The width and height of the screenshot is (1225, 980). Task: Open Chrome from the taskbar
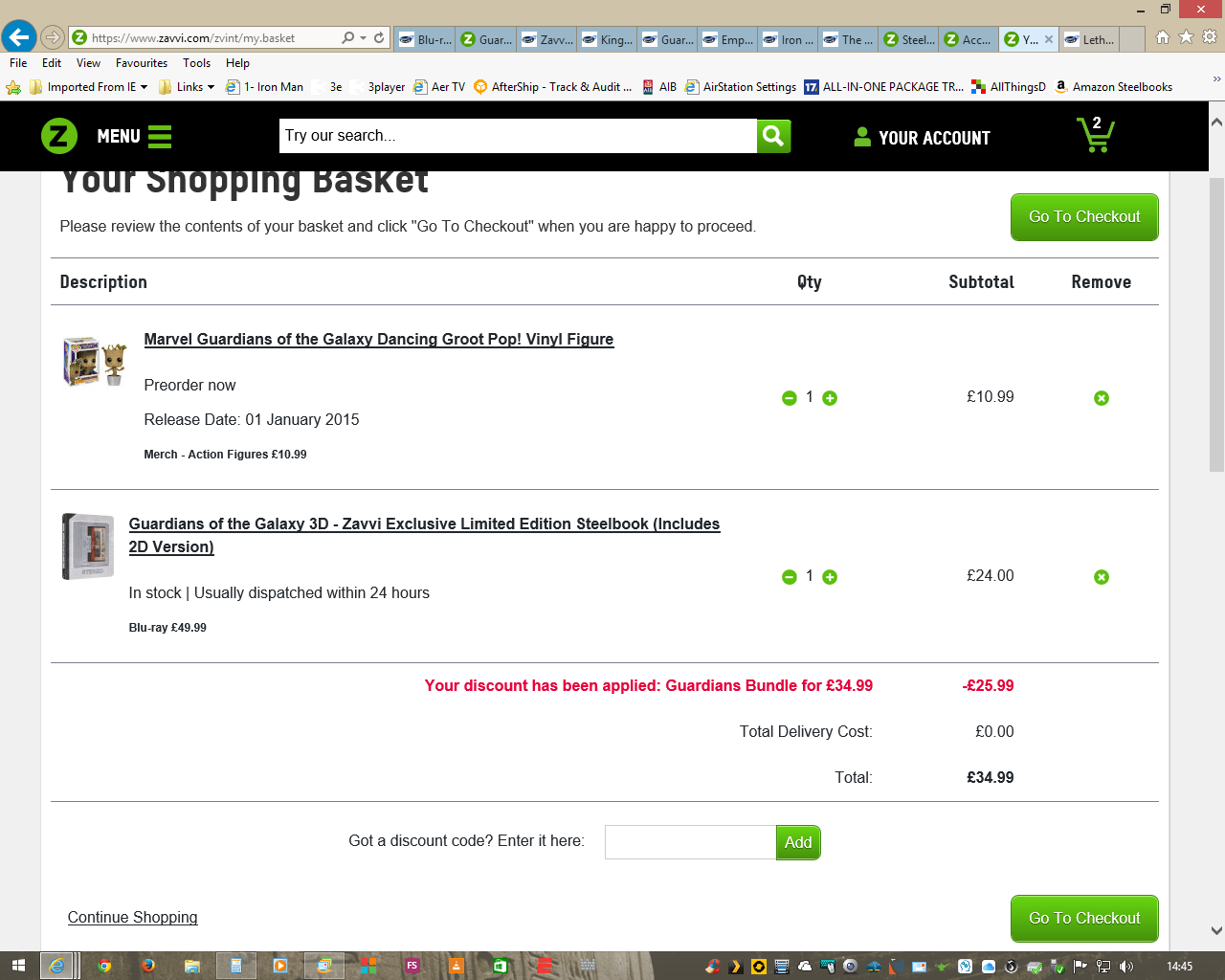pyautogui.click(x=104, y=966)
